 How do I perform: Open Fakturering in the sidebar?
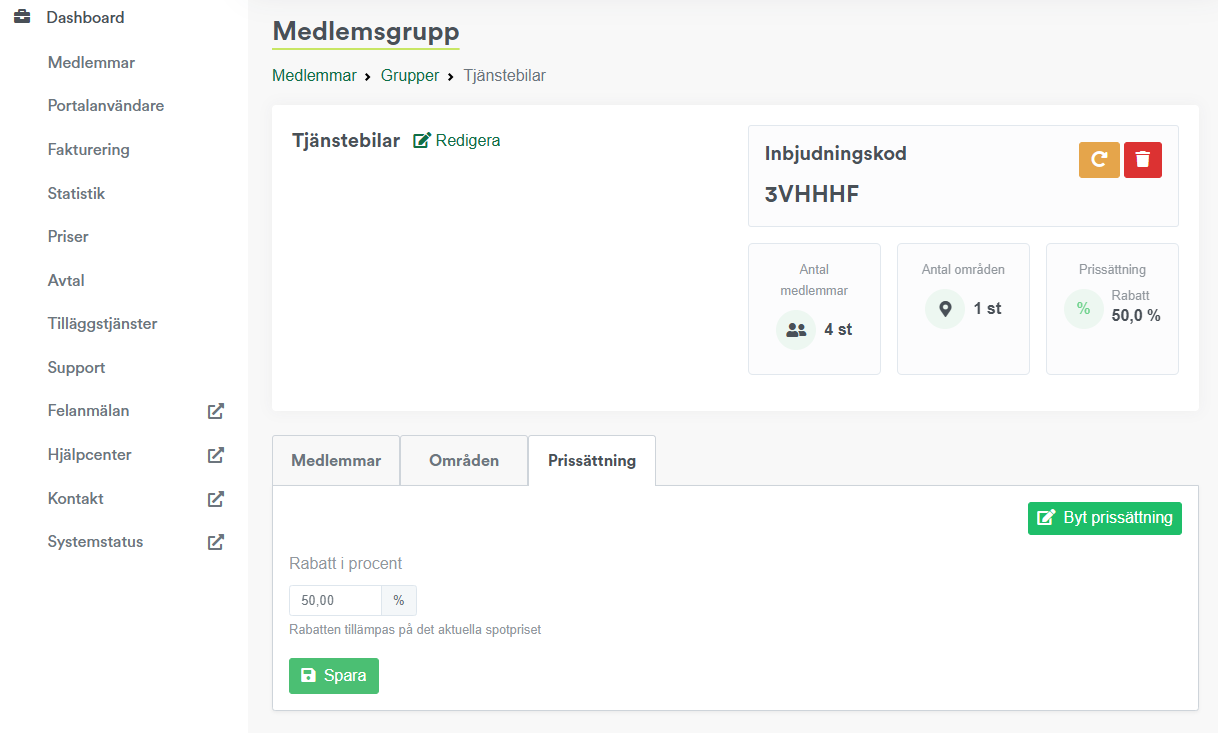click(x=89, y=150)
